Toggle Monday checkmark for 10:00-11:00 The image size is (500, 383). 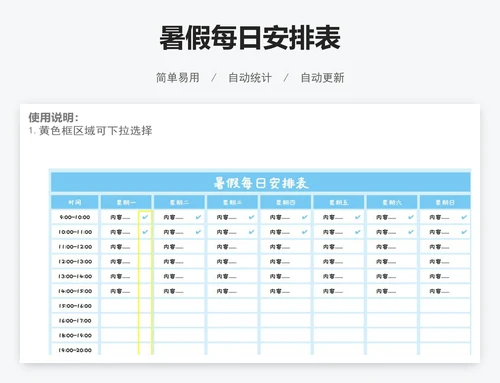[x=145, y=232]
